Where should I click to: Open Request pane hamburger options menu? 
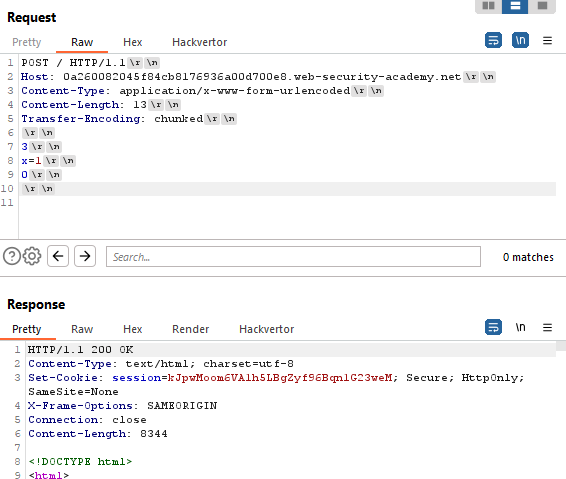tap(547, 40)
